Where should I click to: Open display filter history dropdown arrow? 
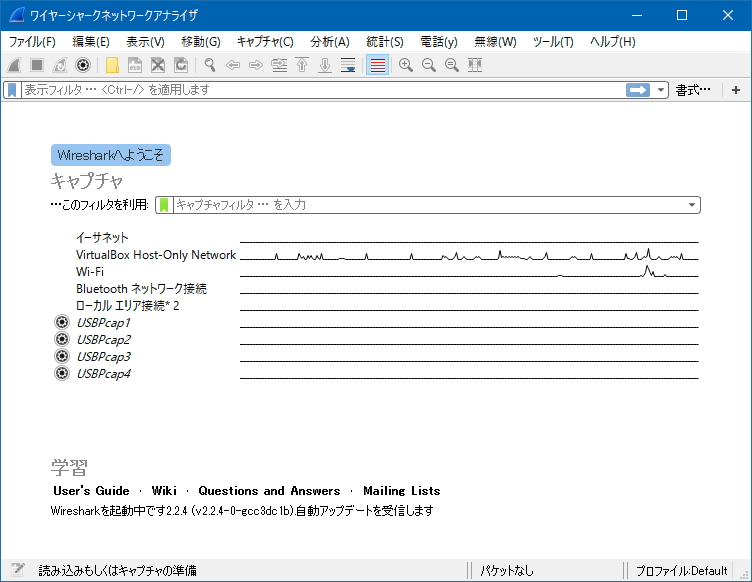(x=660, y=90)
